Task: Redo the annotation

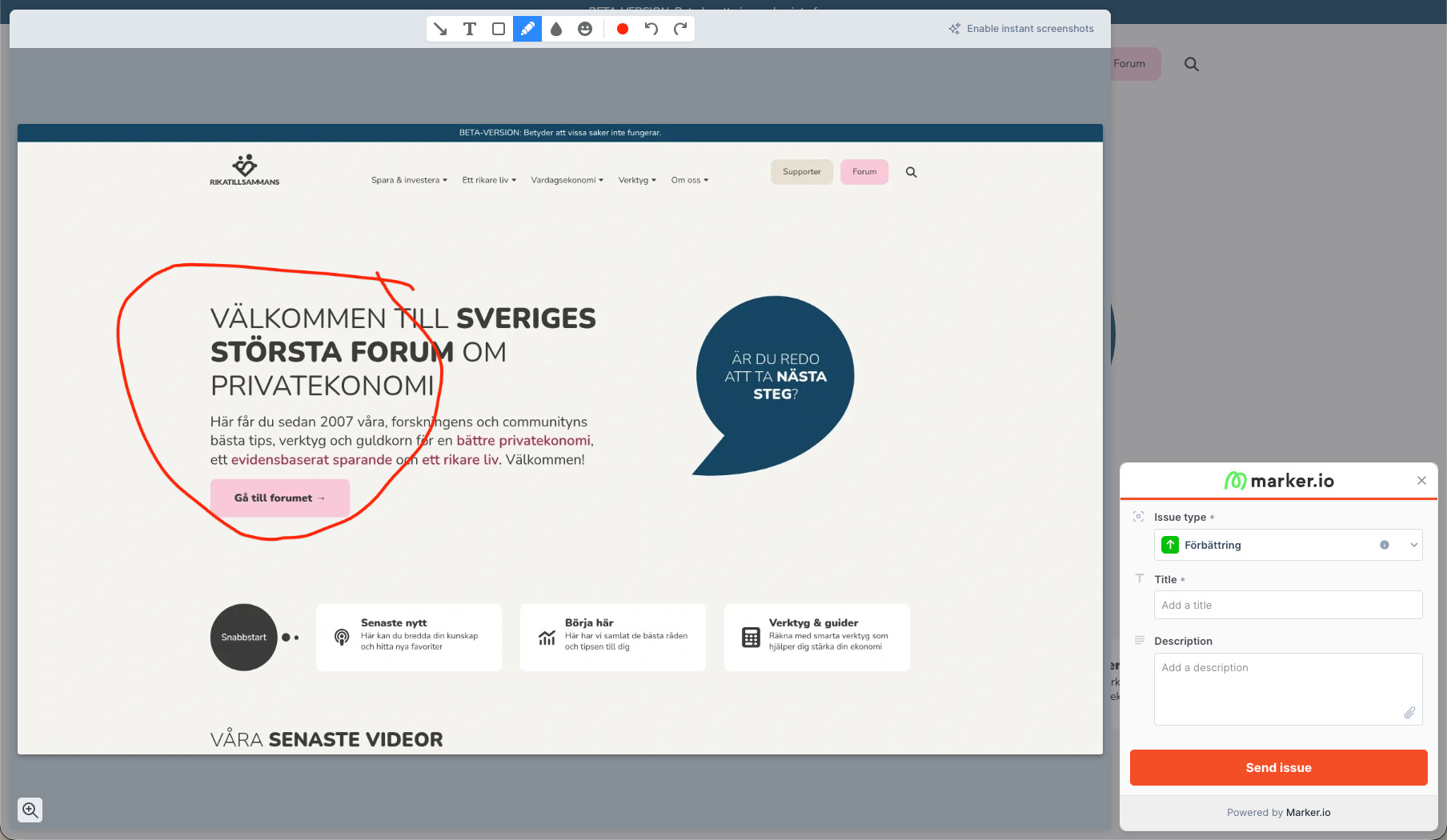Action: tap(680, 29)
